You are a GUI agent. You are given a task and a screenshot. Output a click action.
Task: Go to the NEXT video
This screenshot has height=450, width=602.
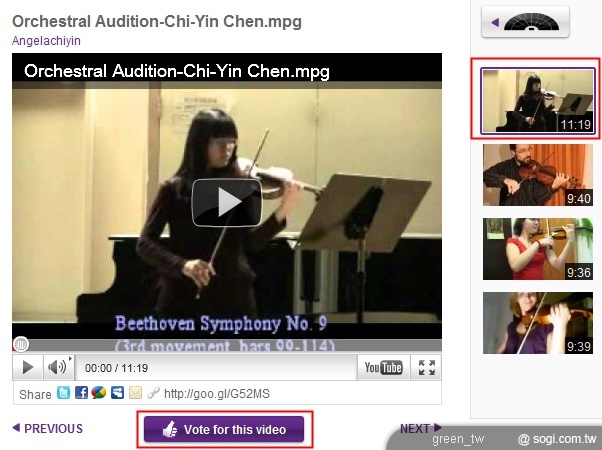[420, 428]
